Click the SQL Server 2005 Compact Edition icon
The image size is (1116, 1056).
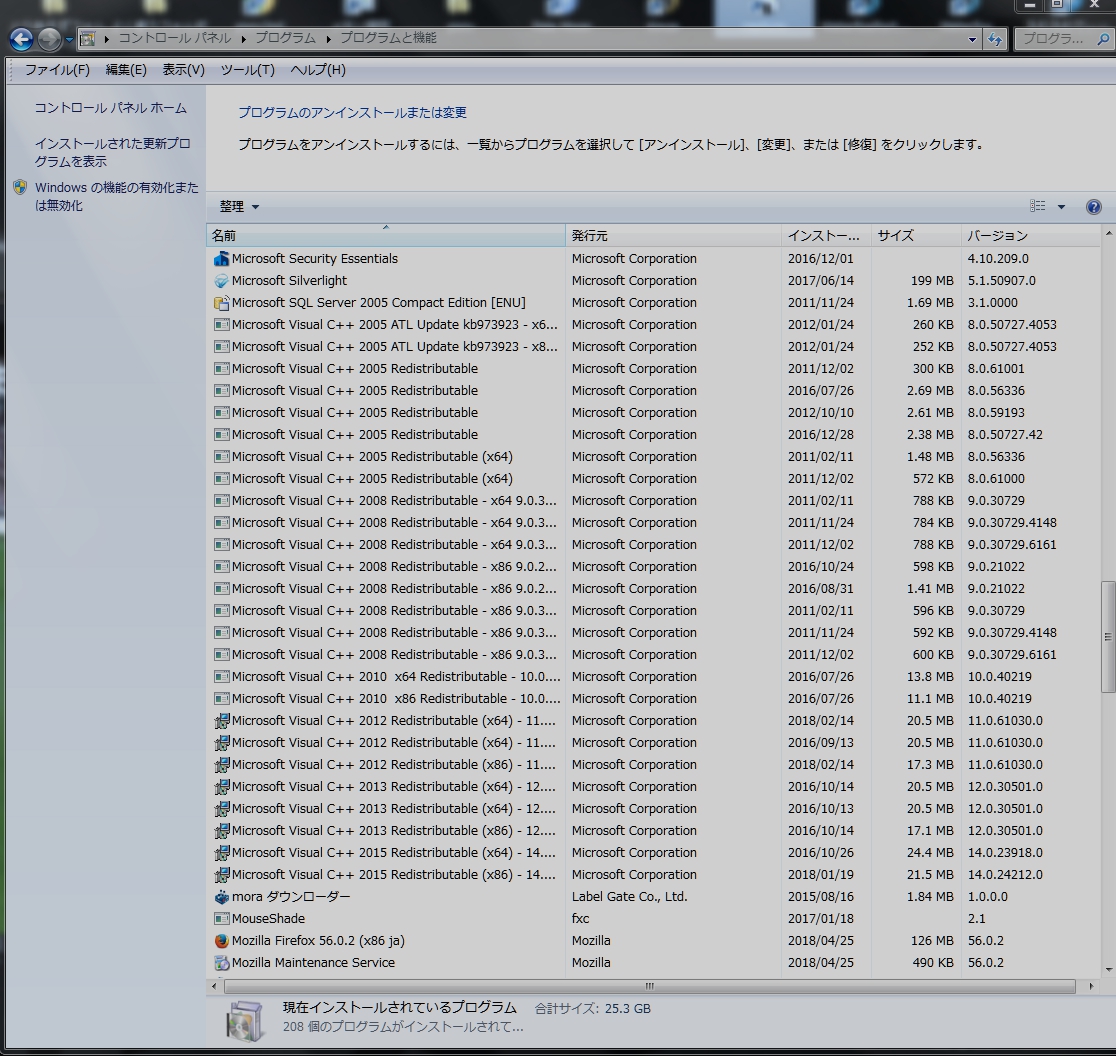[x=221, y=303]
